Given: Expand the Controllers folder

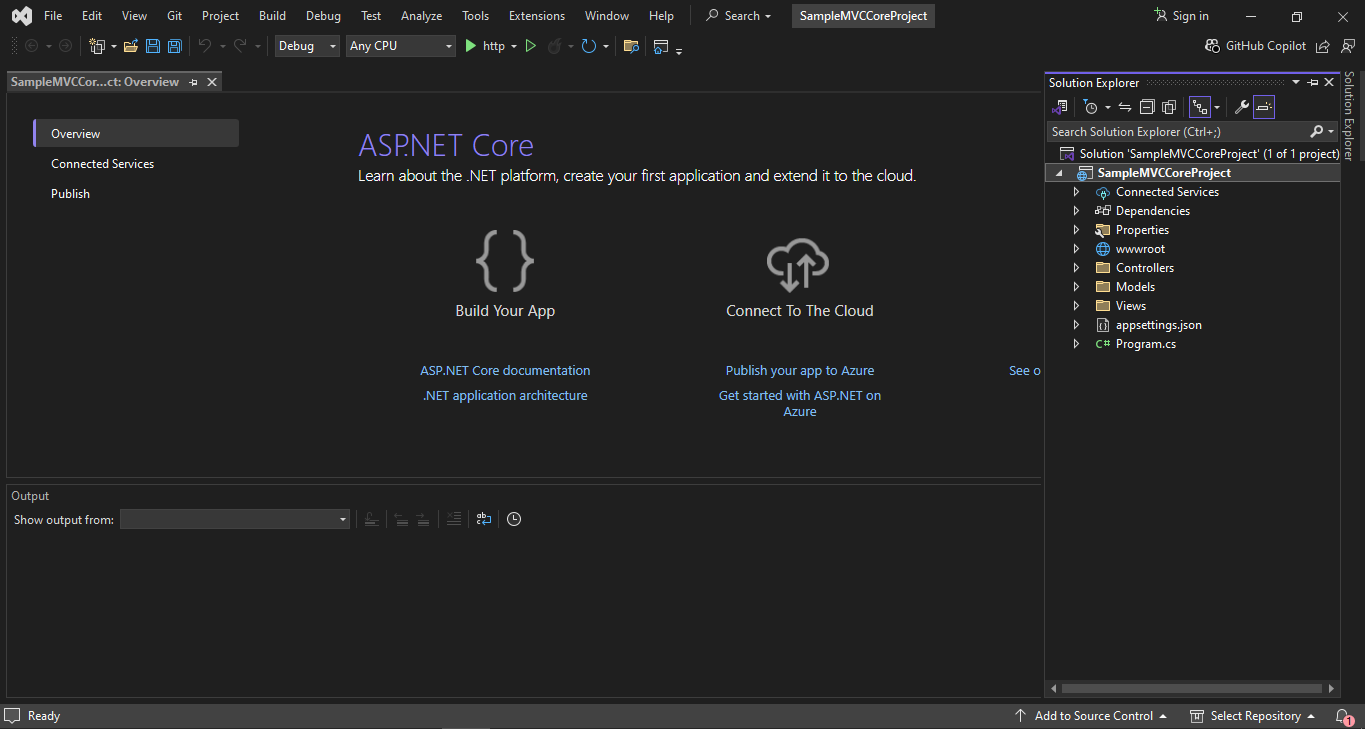Looking at the screenshot, I should tap(1076, 267).
